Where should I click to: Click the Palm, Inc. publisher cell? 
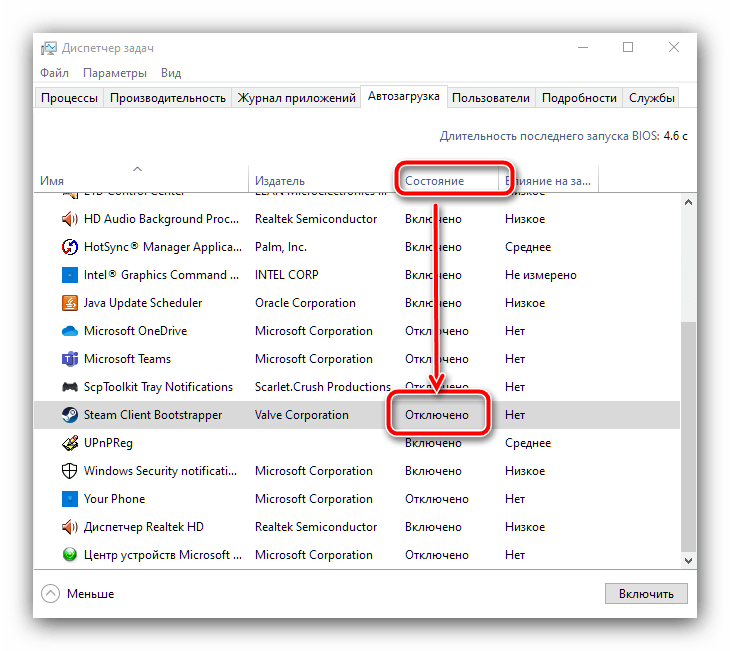coord(281,247)
